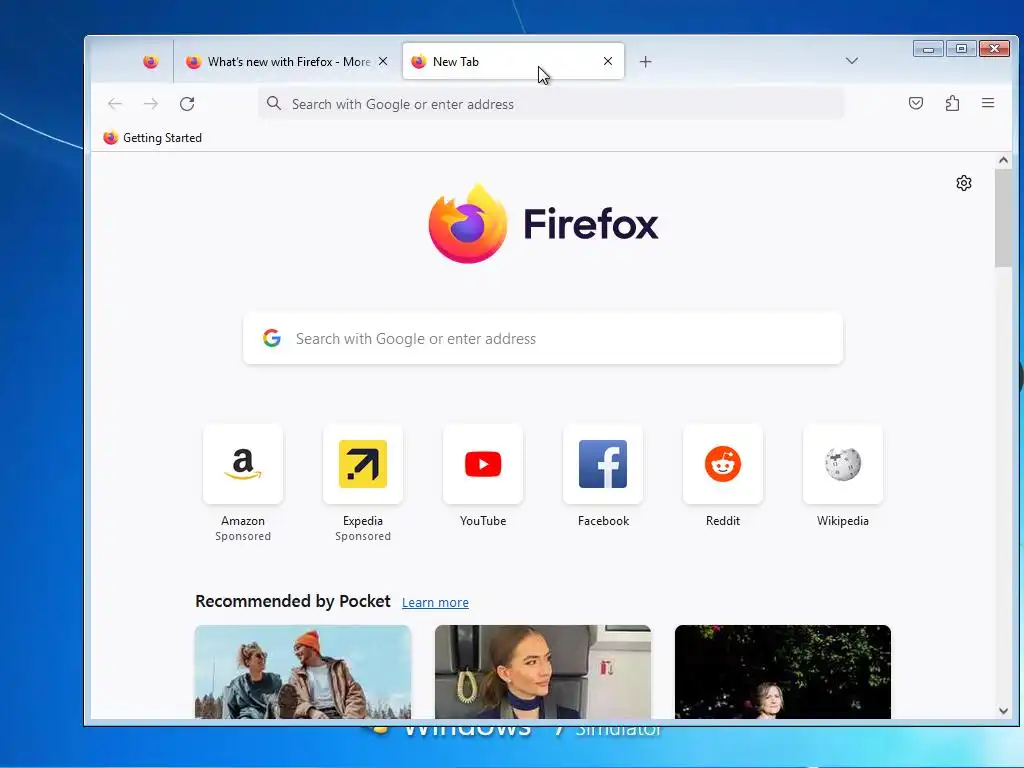The image size is (1024, 768).
Task: Open the Reddit shortcut tile
Action: click(723, 464)
